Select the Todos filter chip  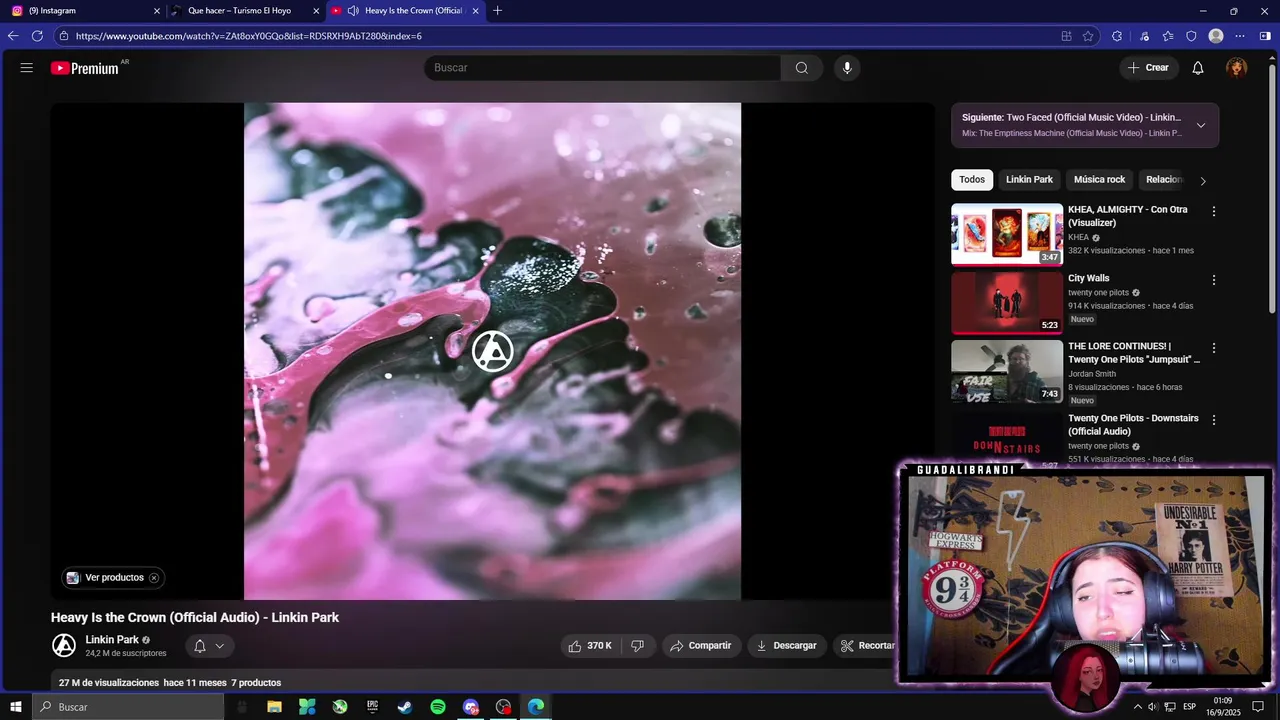click(x=972, y=180)
